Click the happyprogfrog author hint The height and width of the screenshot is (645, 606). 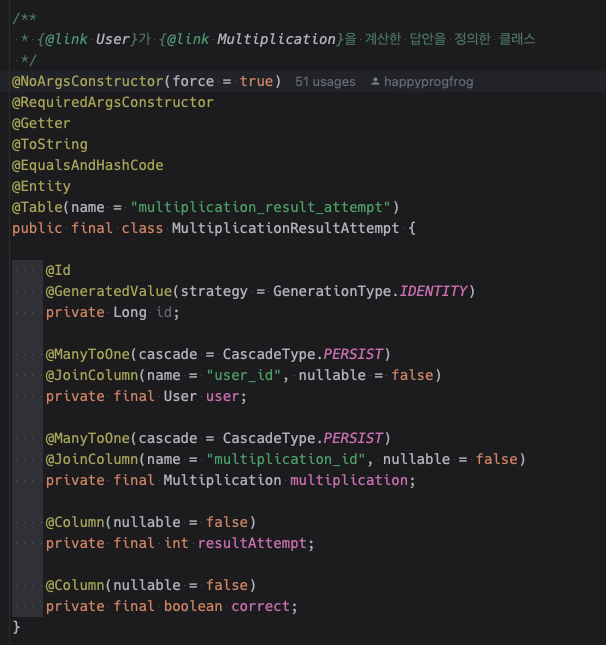(x=428, y=81)
